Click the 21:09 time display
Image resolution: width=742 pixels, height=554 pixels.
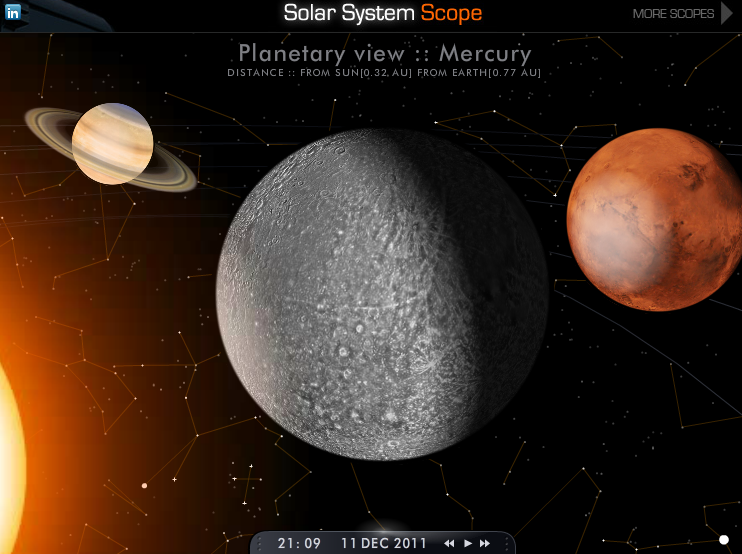[299, 544]
